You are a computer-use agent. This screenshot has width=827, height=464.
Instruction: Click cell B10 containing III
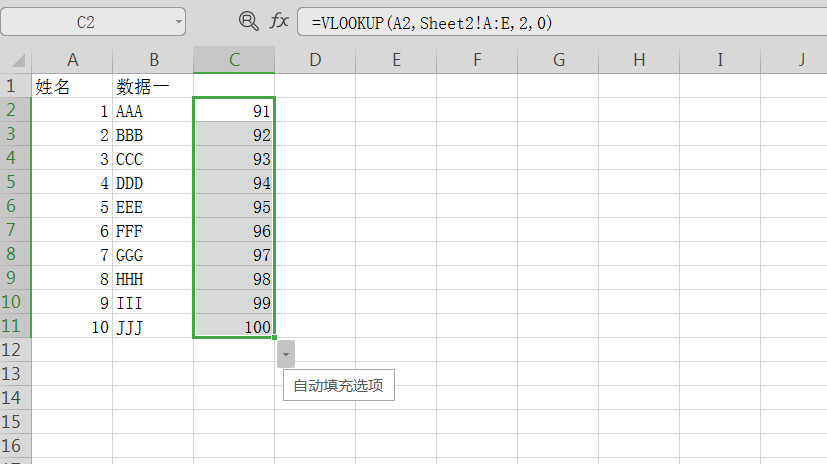(x=153, y=302)
